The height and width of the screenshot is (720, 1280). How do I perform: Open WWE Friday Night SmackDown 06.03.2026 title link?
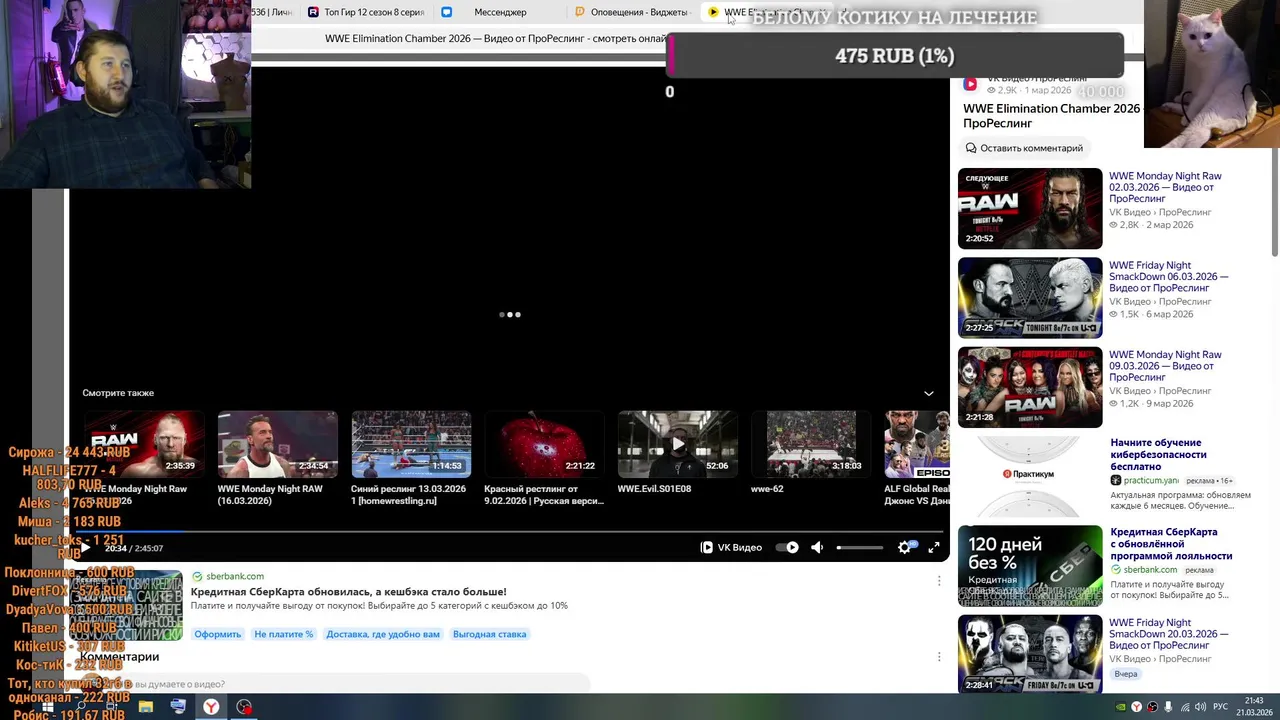1168,277
